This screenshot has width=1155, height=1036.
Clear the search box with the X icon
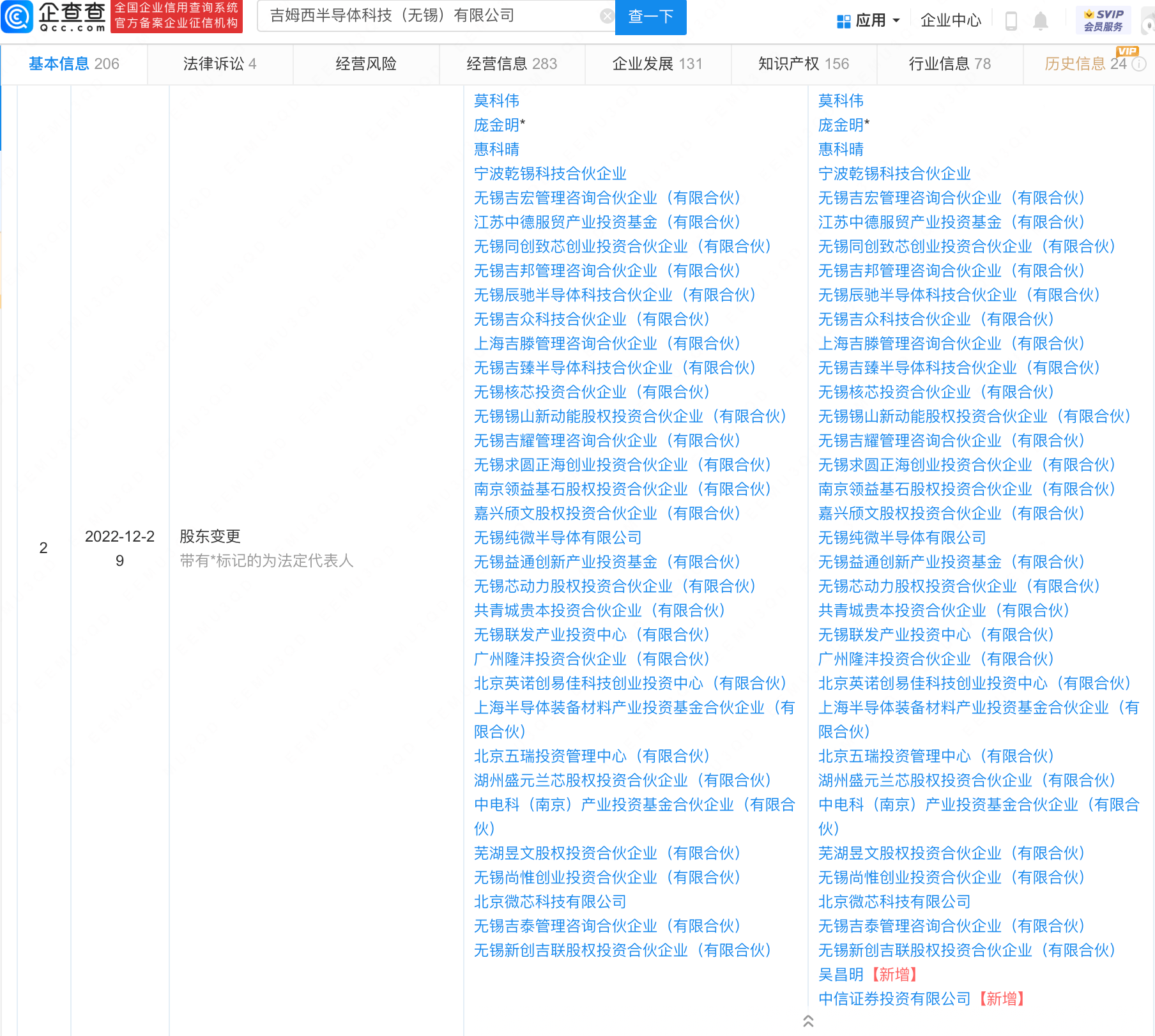click(x=607, y=17)
